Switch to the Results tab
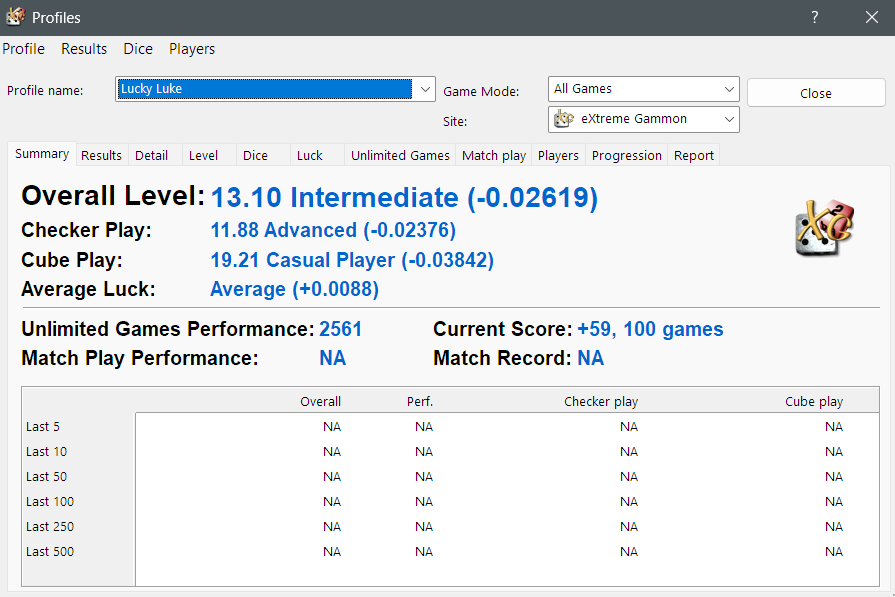 101,155
